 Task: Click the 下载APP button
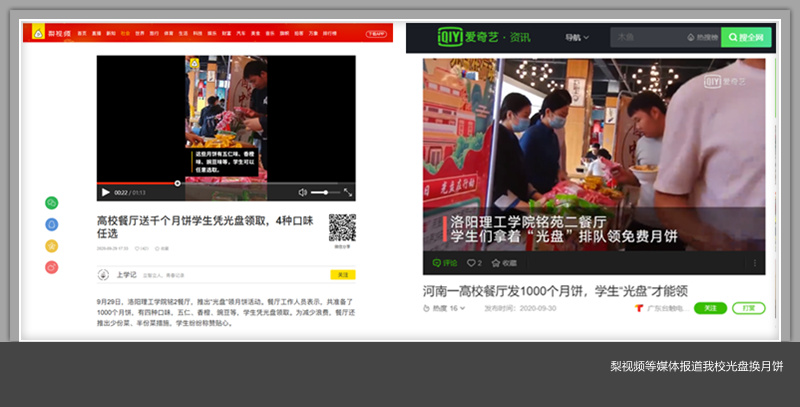[x=375, y=33]
